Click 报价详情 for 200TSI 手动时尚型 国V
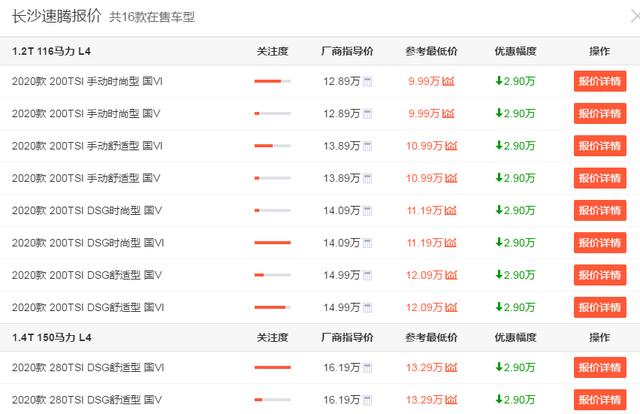640x414 pixels. point(600,114)
